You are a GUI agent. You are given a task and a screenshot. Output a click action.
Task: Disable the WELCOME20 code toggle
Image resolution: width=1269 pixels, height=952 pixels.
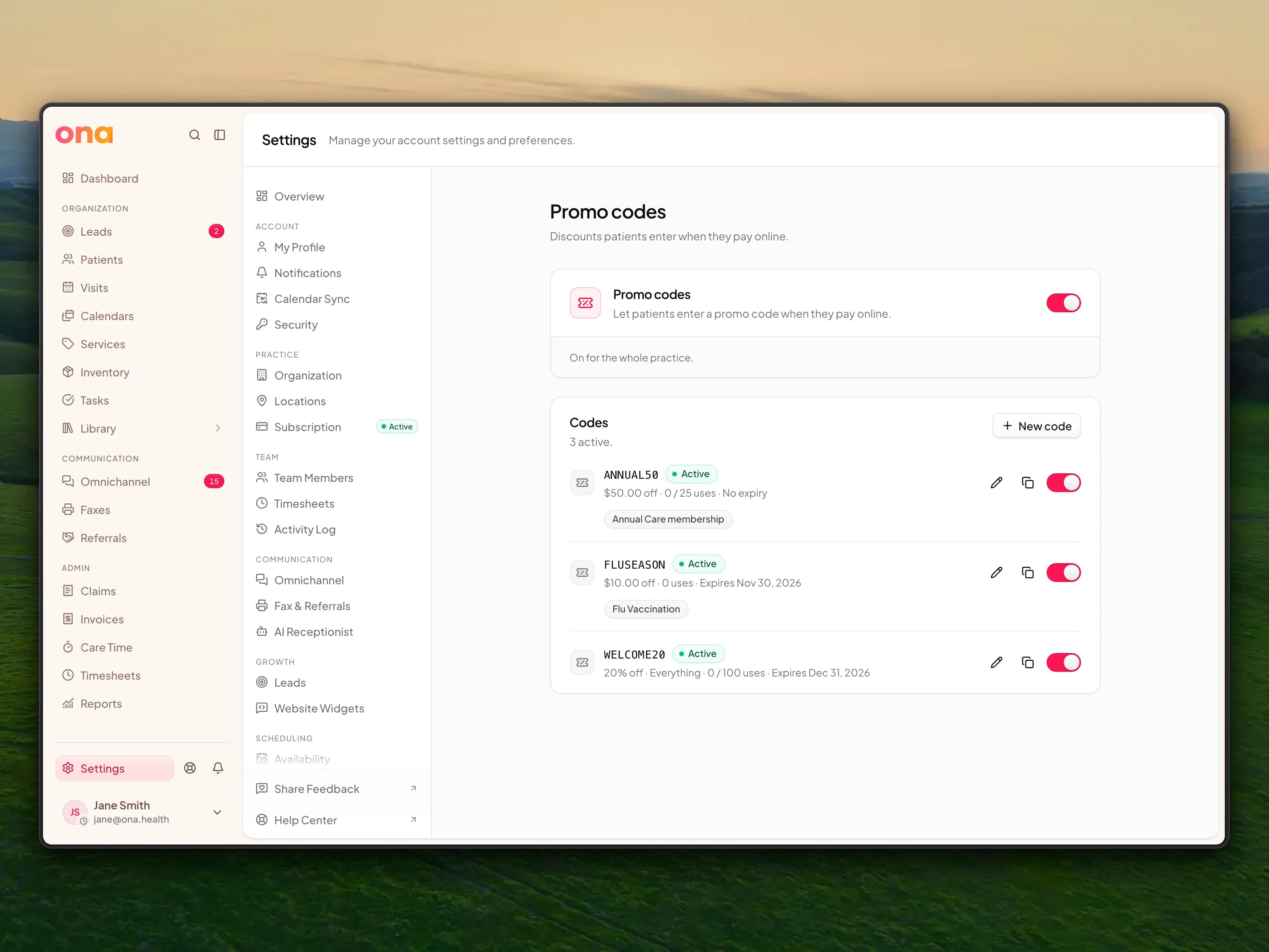[1063, 662]
